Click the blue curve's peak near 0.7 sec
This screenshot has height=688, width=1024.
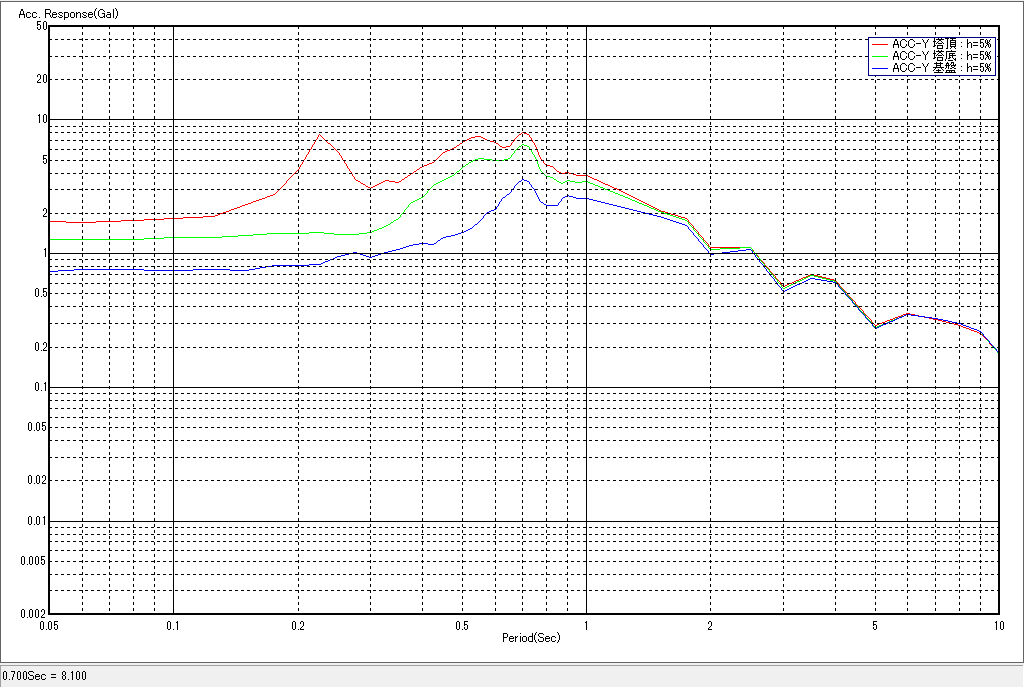pyautogui.click(x=523, y=180)
